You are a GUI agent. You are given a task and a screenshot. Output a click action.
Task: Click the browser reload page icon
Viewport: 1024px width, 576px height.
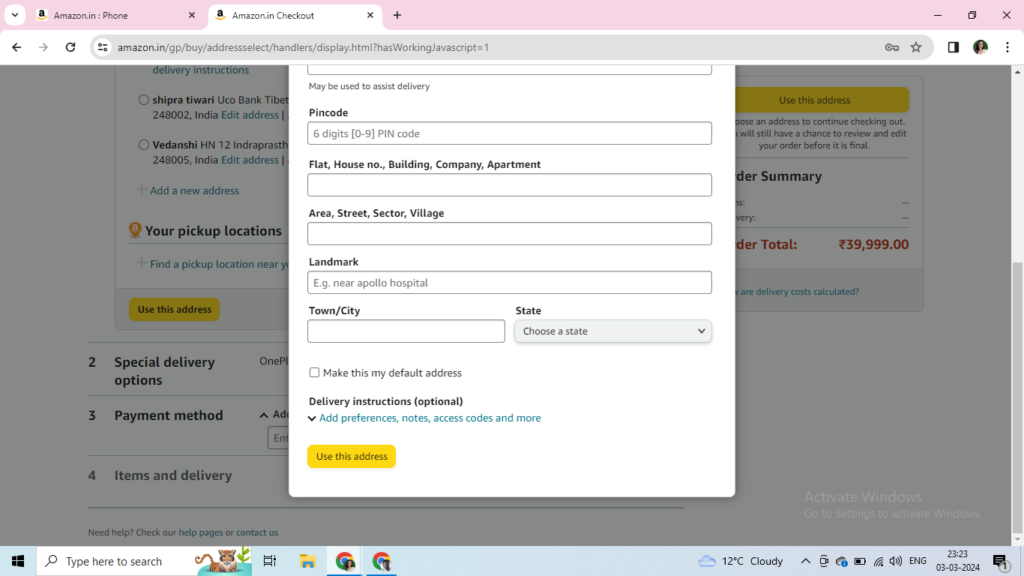(x=70, y=47)
